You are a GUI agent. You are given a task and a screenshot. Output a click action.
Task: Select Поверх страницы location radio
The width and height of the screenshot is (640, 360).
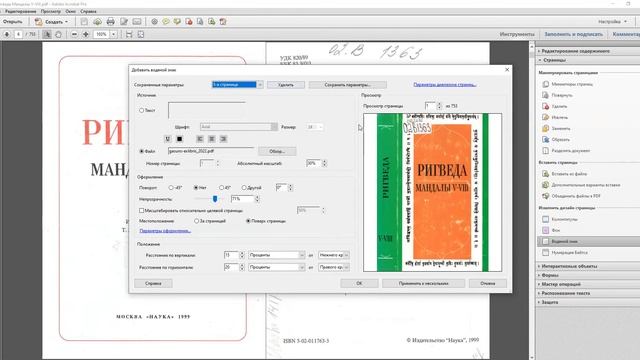pos(248,221)
